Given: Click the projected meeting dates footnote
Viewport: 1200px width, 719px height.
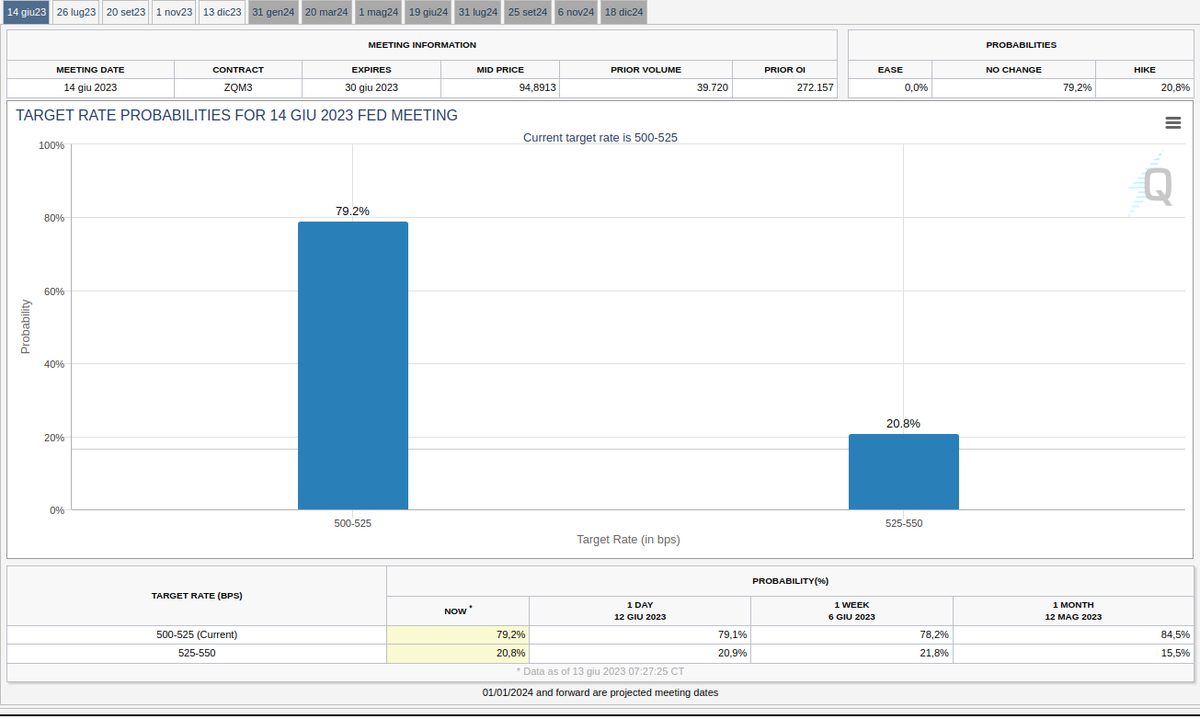Looking at the screenshot, I should coord(600,692).
